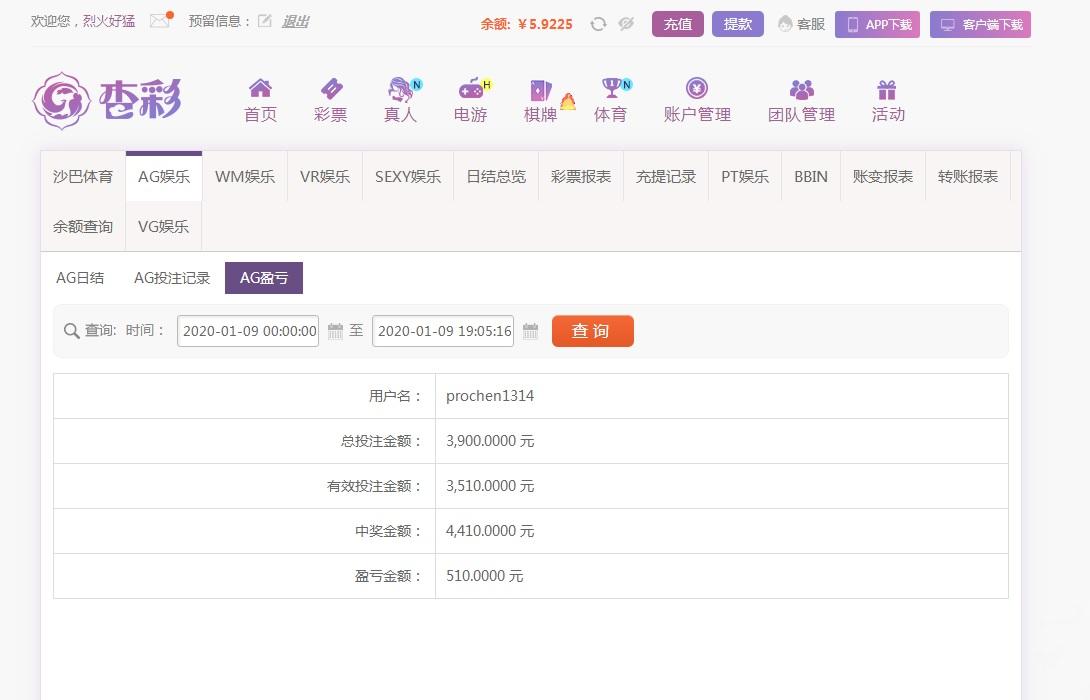Click the edit reserved info pencil icon
This screenshot has height=700, width=1090.
tap(264, 21)
